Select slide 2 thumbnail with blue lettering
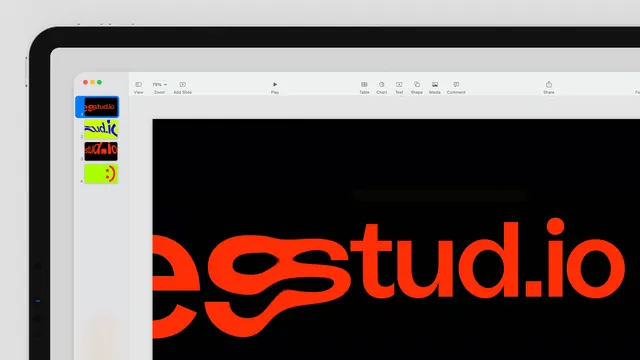The width and height of the screenshot is (640, 360). click(x=101, y=129)
